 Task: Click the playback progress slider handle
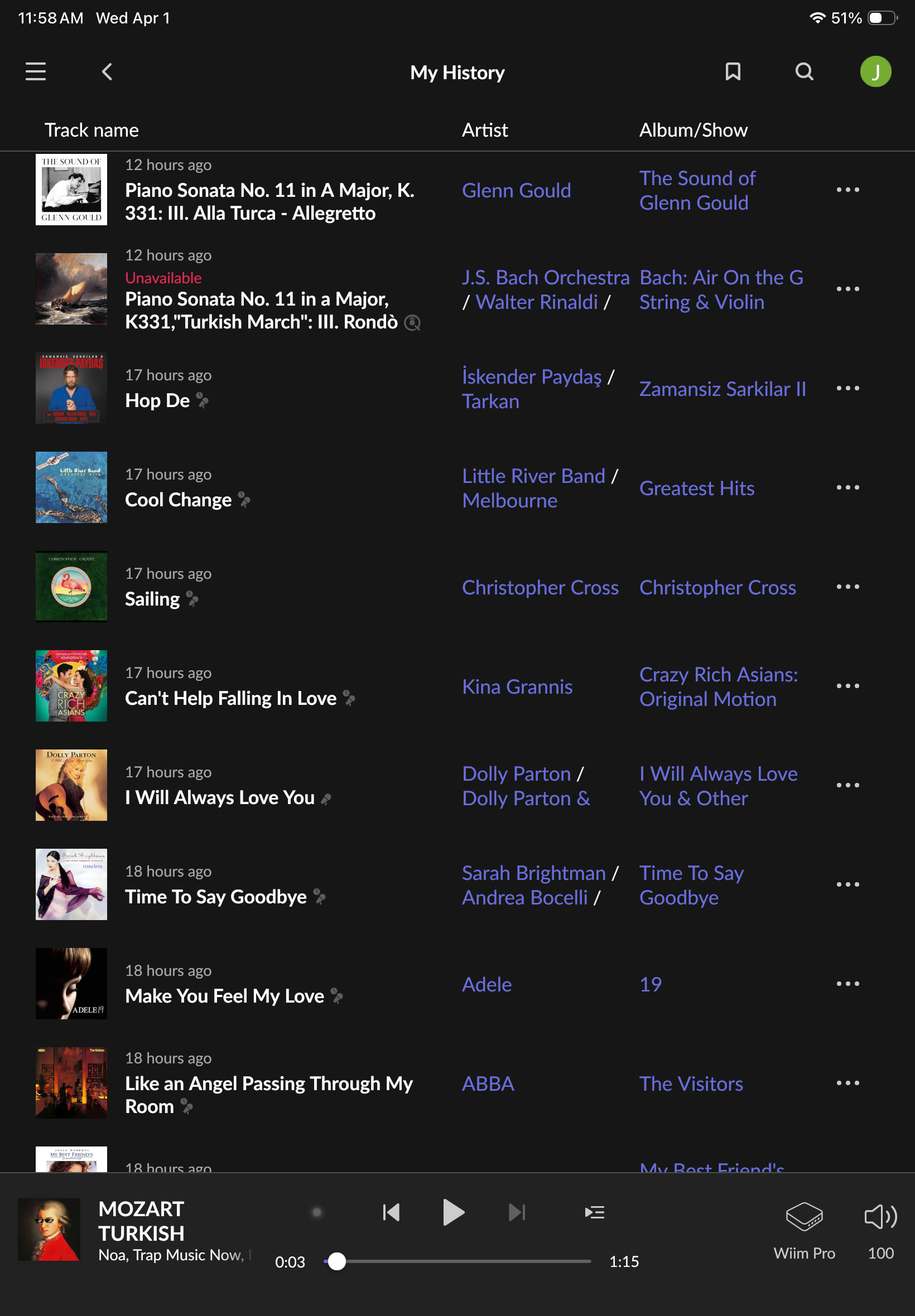[x=337, y=1261]
